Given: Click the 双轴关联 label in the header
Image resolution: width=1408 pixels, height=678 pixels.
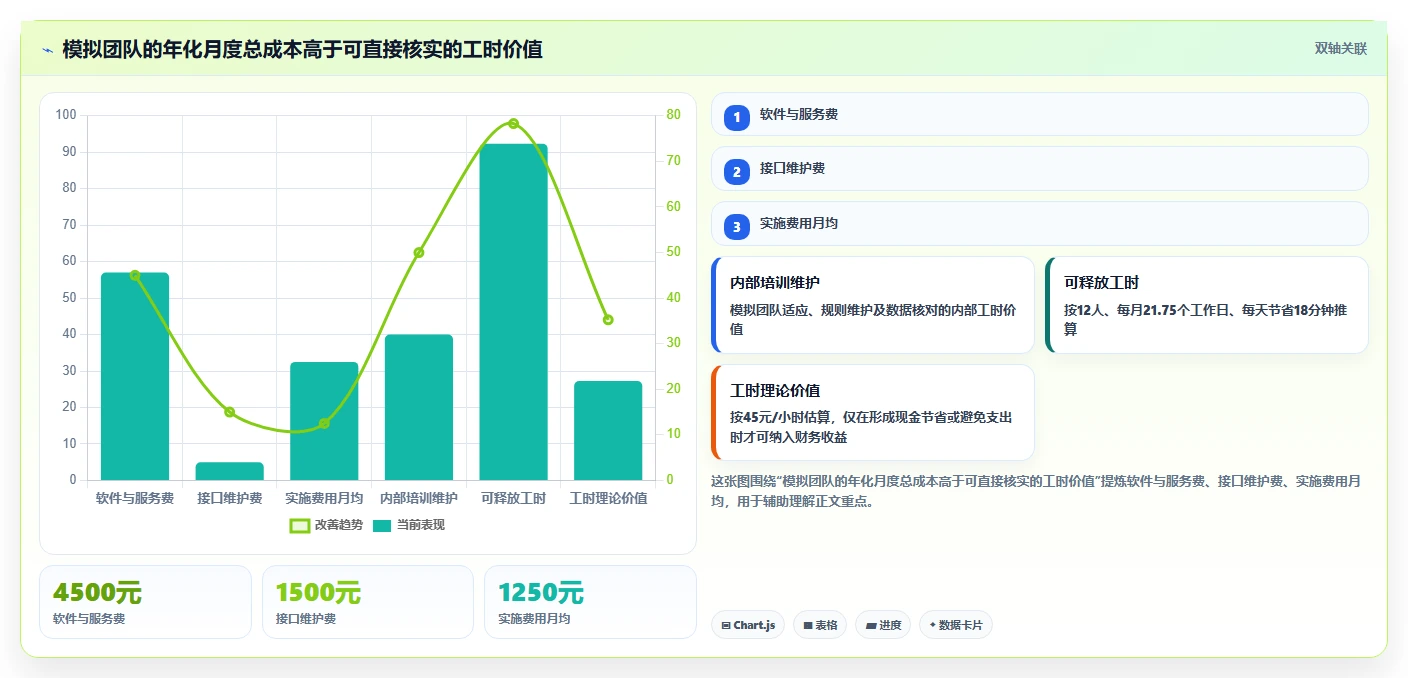Looking at the screenshot, I should tap(1340, 49).
